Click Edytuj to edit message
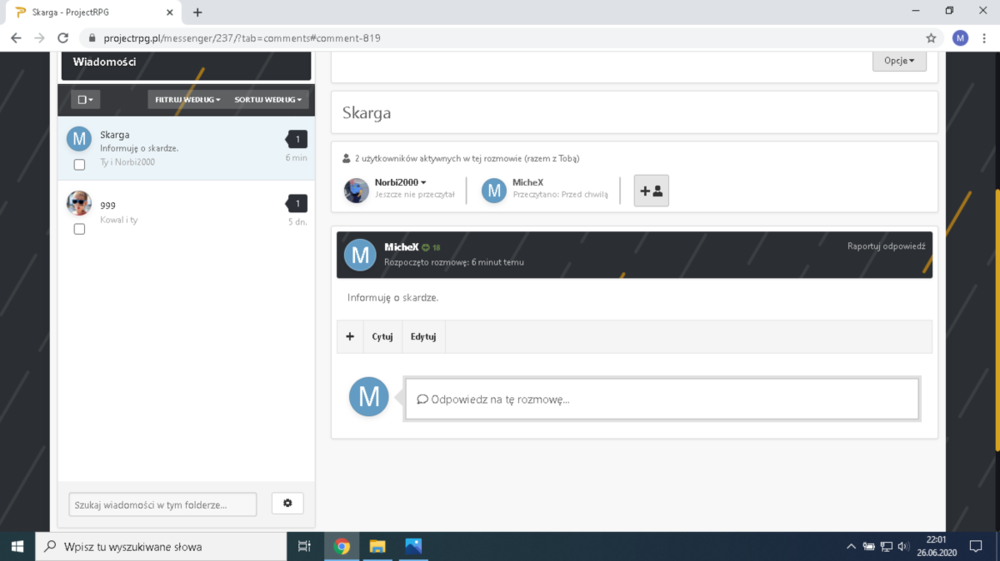 (423, 337)
